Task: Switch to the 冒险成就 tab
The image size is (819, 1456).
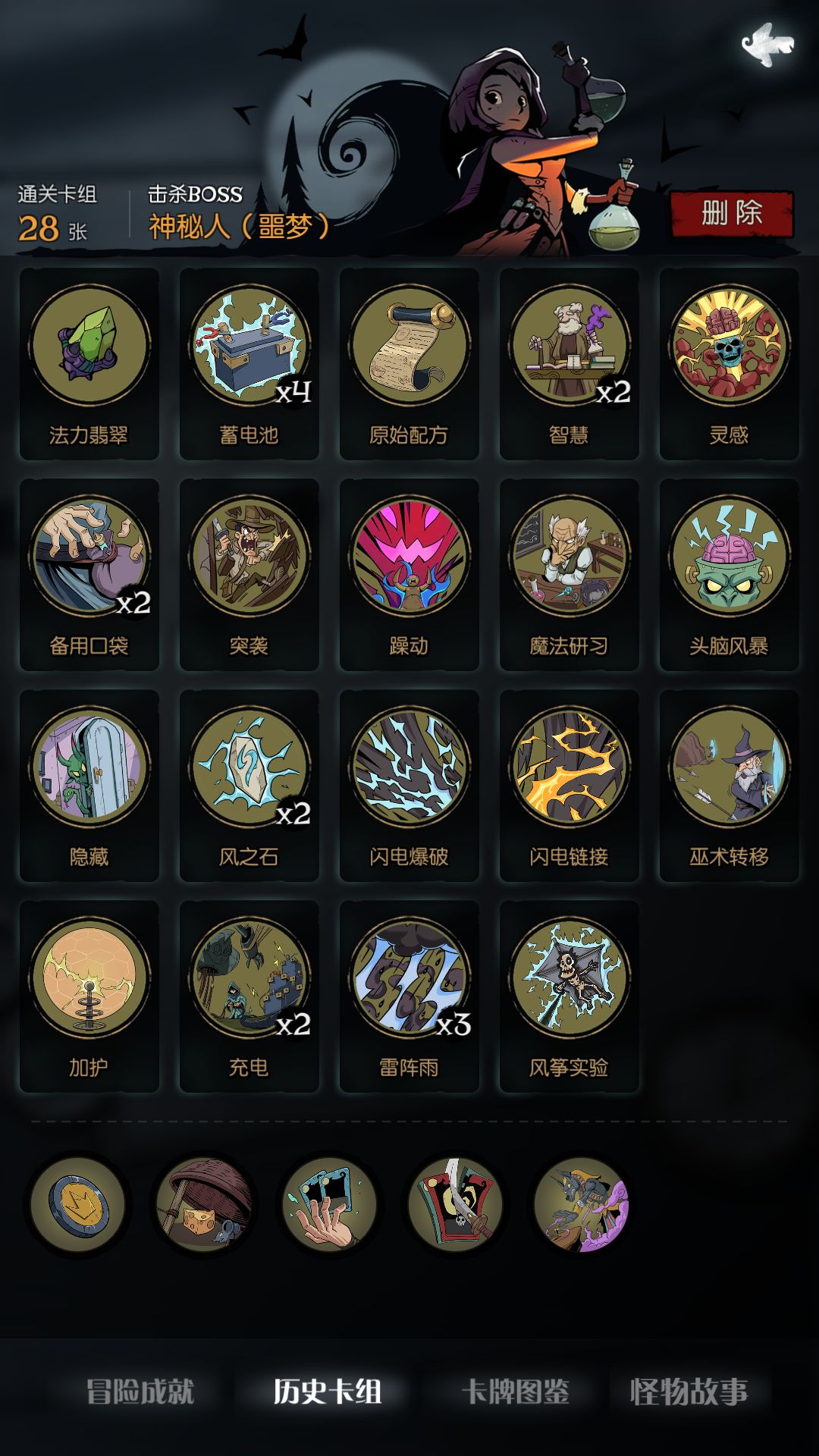Action: point(140,1392)
